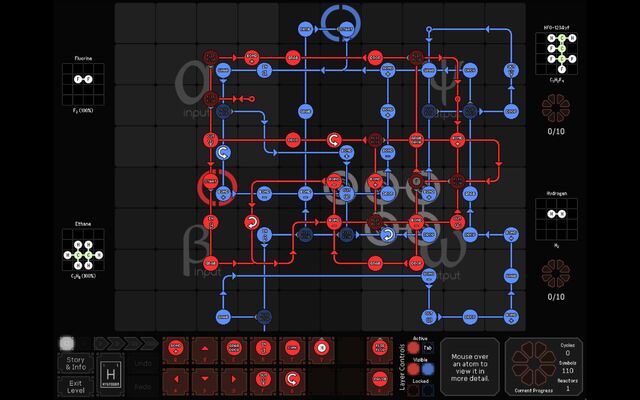The width and height of the screenshot is (640, 400).
Task: Click the Tab layer switch button
Action: click(x=427, y=348)
